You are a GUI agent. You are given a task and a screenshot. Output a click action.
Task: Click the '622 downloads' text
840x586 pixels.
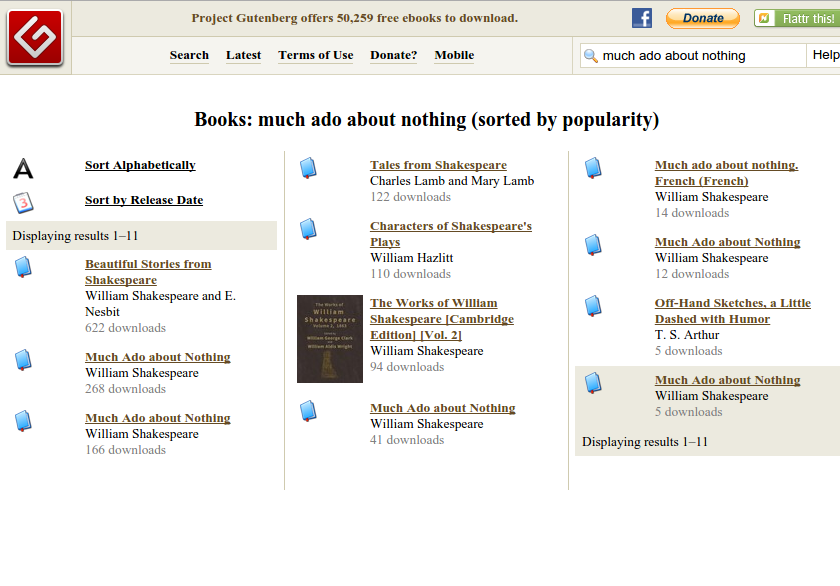[125, 328]
